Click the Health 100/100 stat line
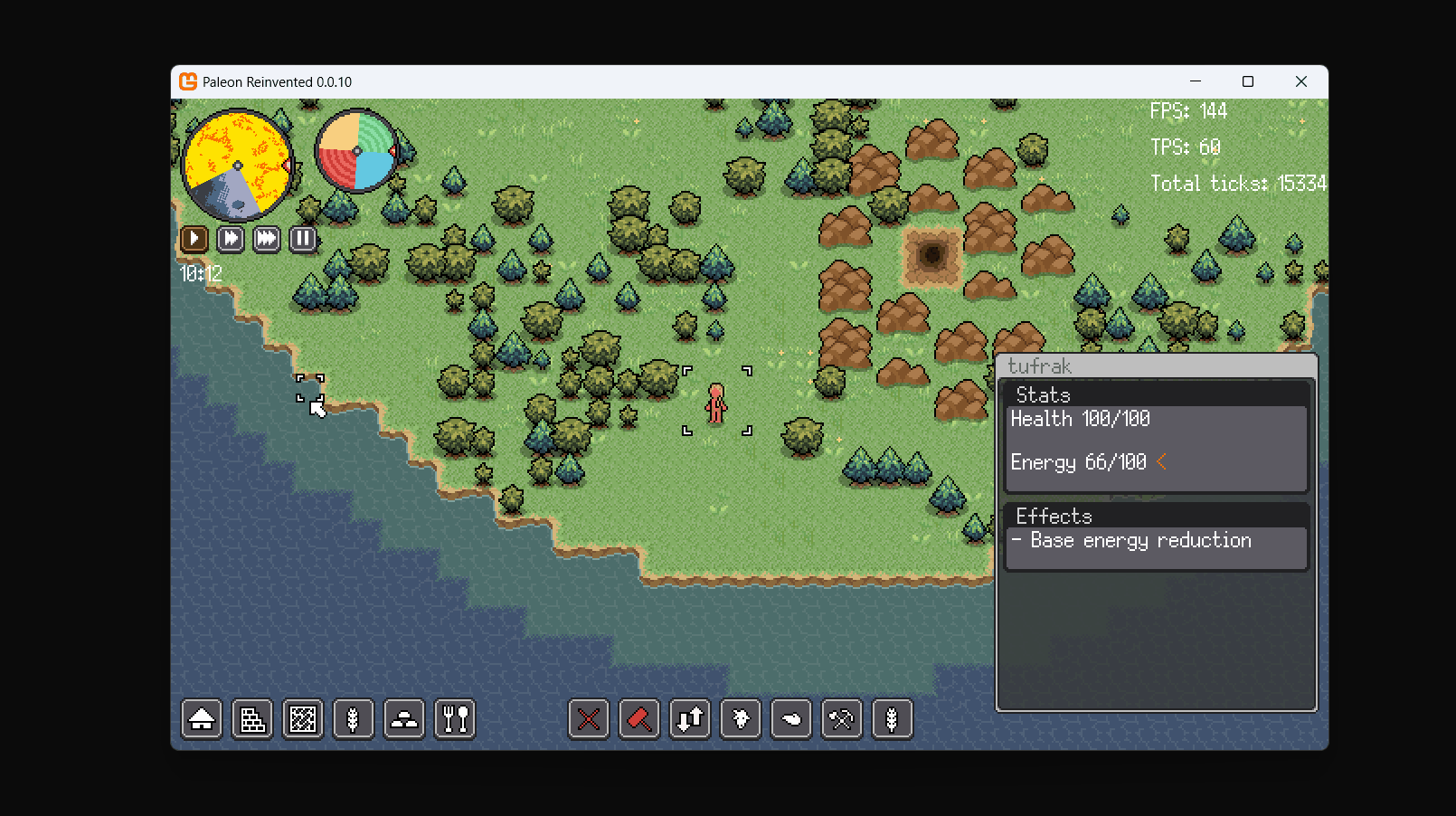 point(1081,419)
